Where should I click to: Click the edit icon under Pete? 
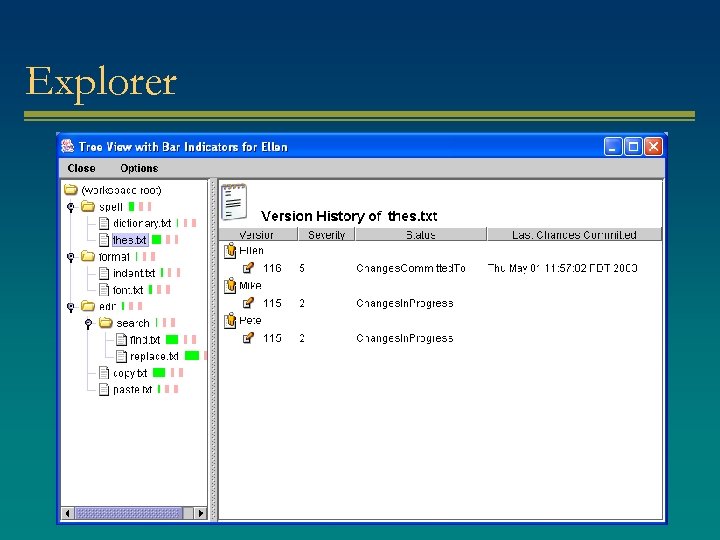point(248,338)
